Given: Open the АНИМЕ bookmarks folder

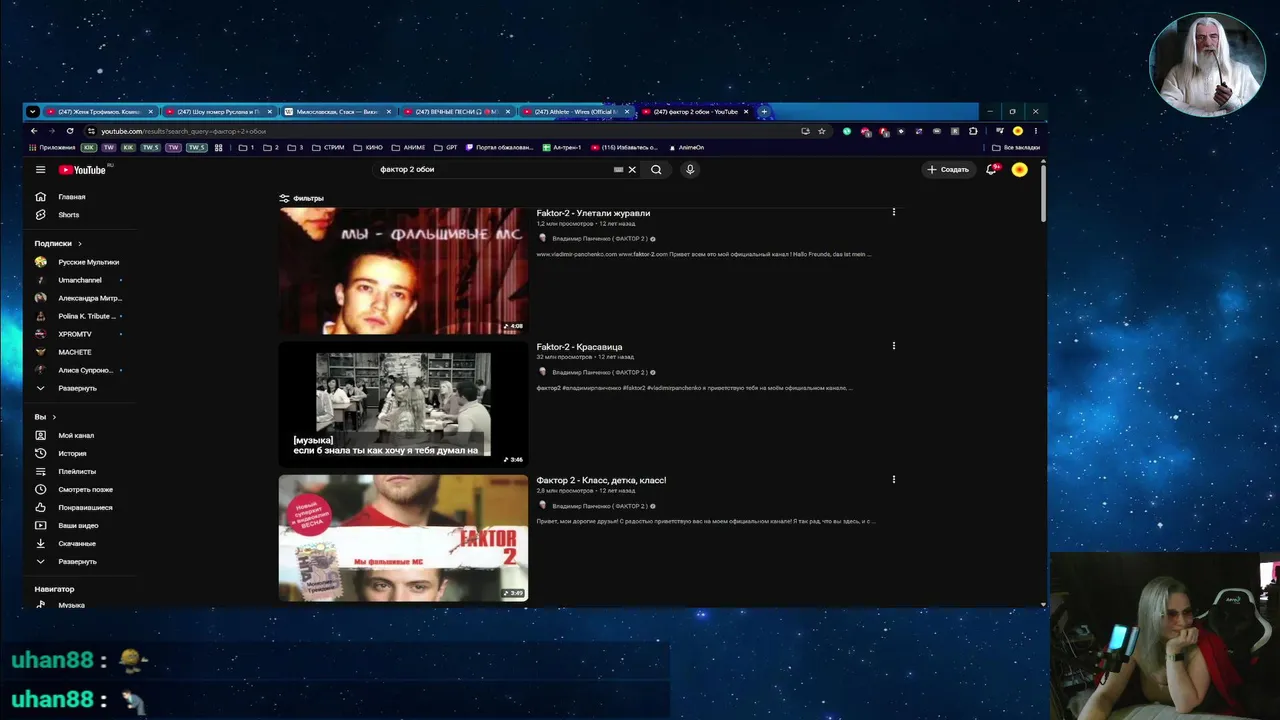Looking at the screenshot, I should pos(408,148).
